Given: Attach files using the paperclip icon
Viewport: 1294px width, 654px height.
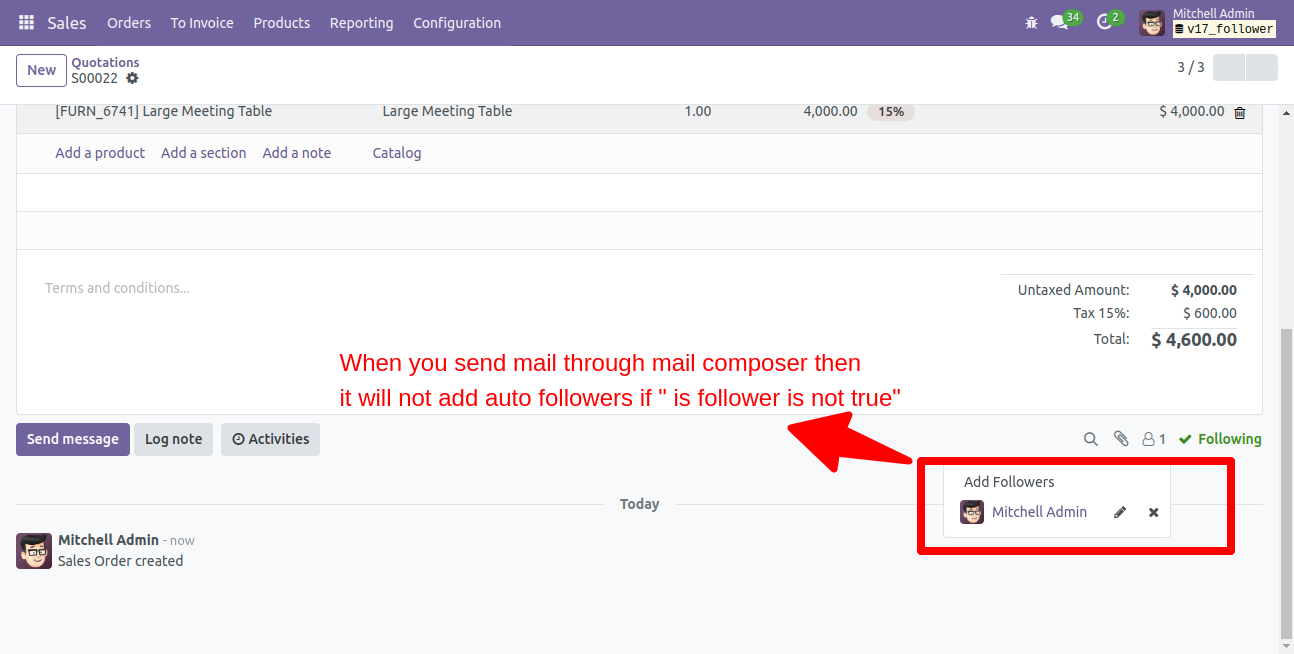Looking at the screenshot, I should [x=1120, y=438].
